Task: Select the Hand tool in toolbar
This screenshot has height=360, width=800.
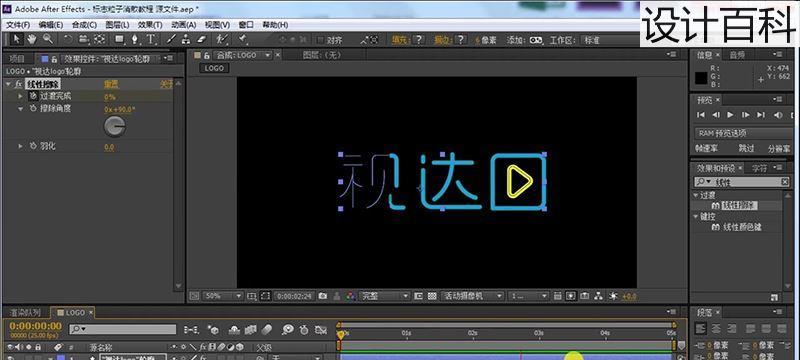Action: pos(32,39)
